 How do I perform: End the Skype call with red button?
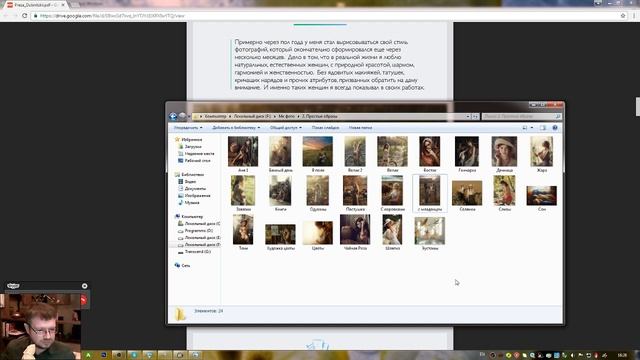(x=84, y=301)
